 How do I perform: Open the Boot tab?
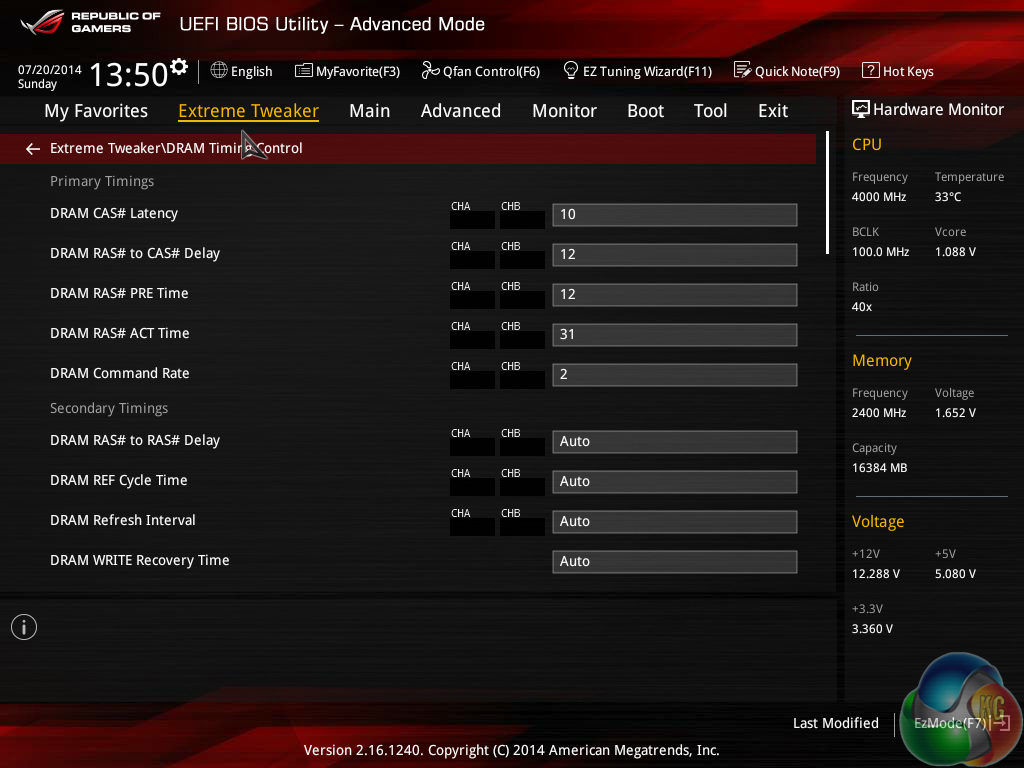(645, 111)
